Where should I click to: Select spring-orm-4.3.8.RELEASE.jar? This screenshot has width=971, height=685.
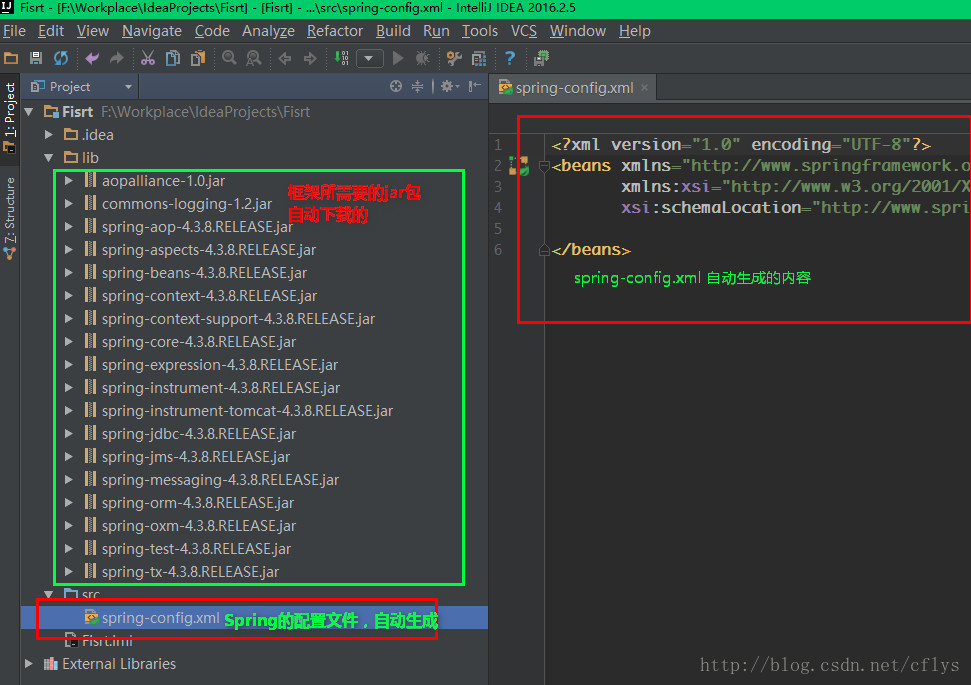click(x=198, y=502)
